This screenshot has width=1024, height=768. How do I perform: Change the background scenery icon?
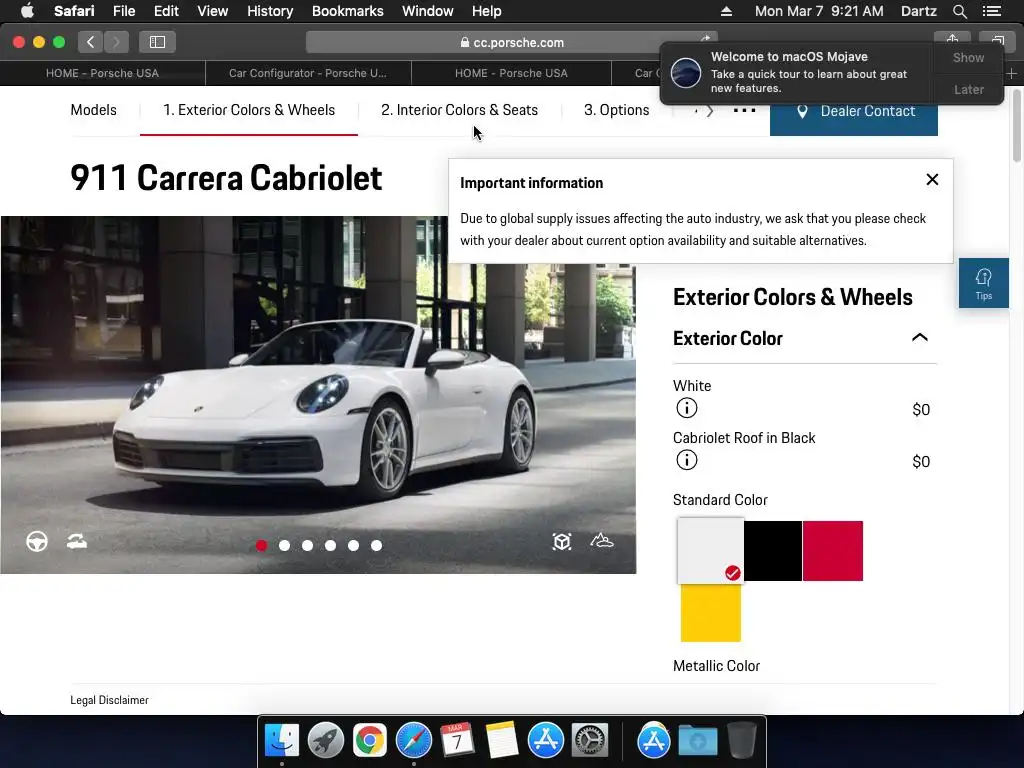[x=601, y=541]
